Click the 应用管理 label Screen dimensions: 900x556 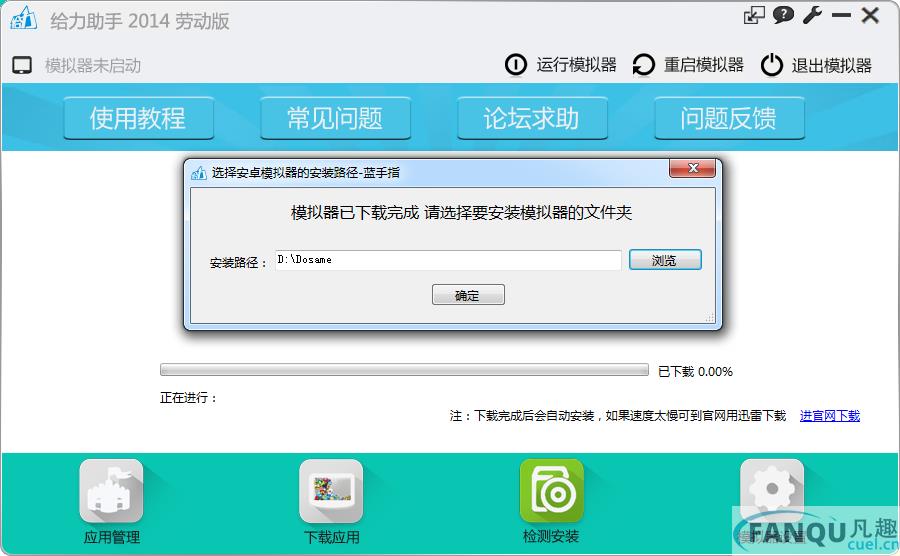(x=111, y=537)
